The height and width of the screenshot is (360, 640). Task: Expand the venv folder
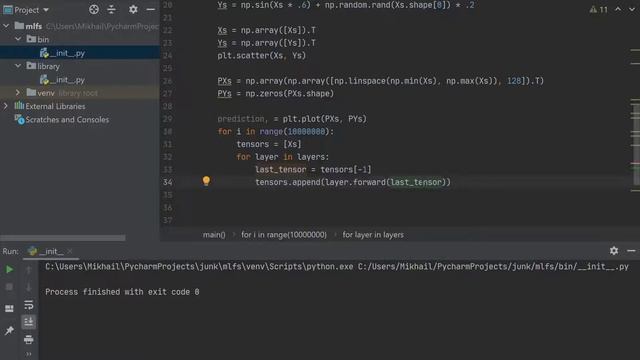18,93
